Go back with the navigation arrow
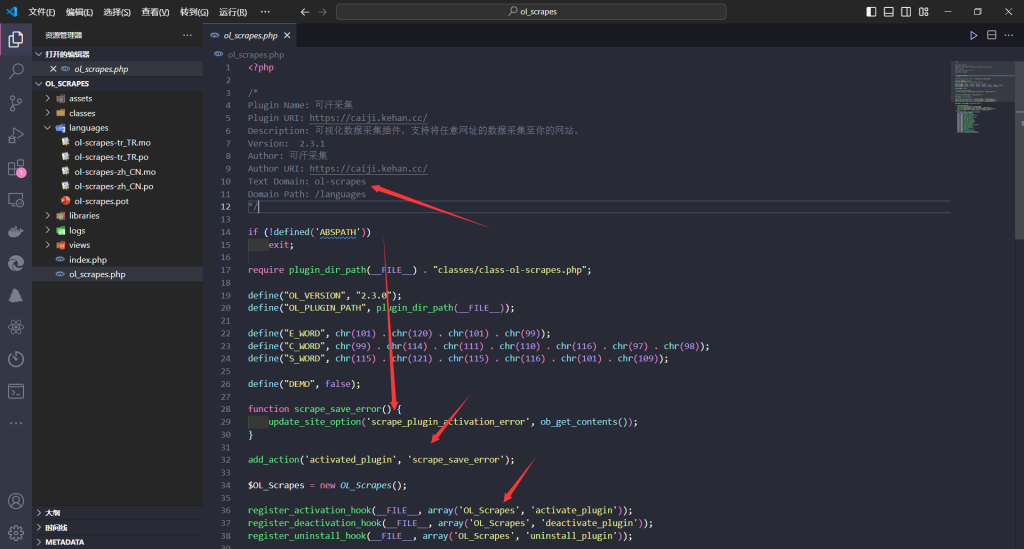 coord(305,12)
